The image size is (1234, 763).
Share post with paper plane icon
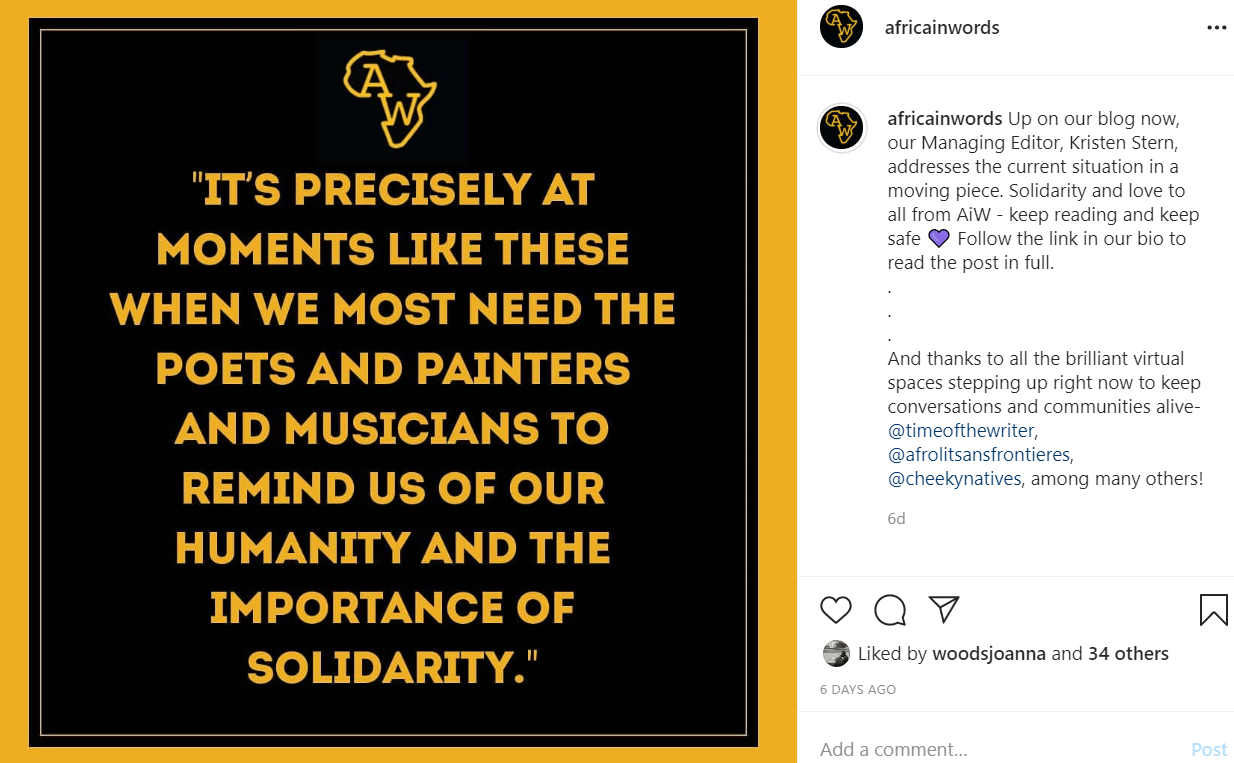pos(943,609)
